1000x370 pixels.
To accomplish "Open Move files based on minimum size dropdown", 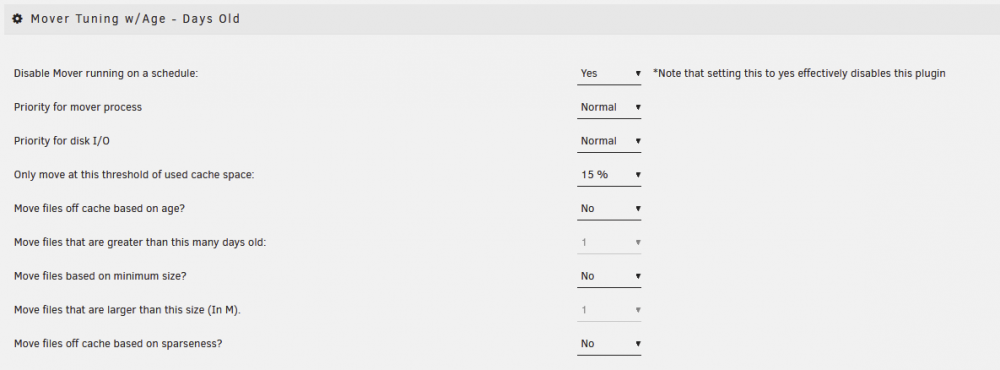I will point(609,276).
